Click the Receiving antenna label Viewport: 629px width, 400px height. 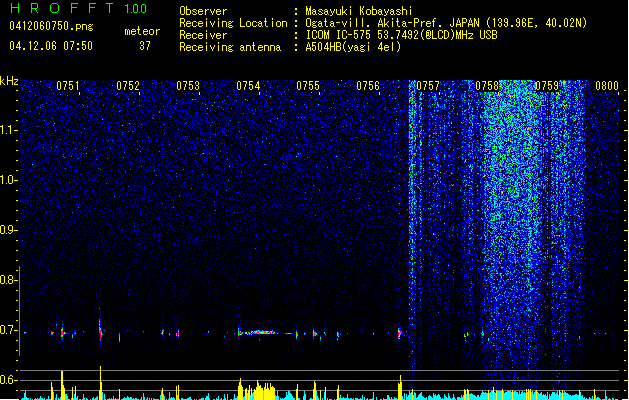[x=230, y=47]
